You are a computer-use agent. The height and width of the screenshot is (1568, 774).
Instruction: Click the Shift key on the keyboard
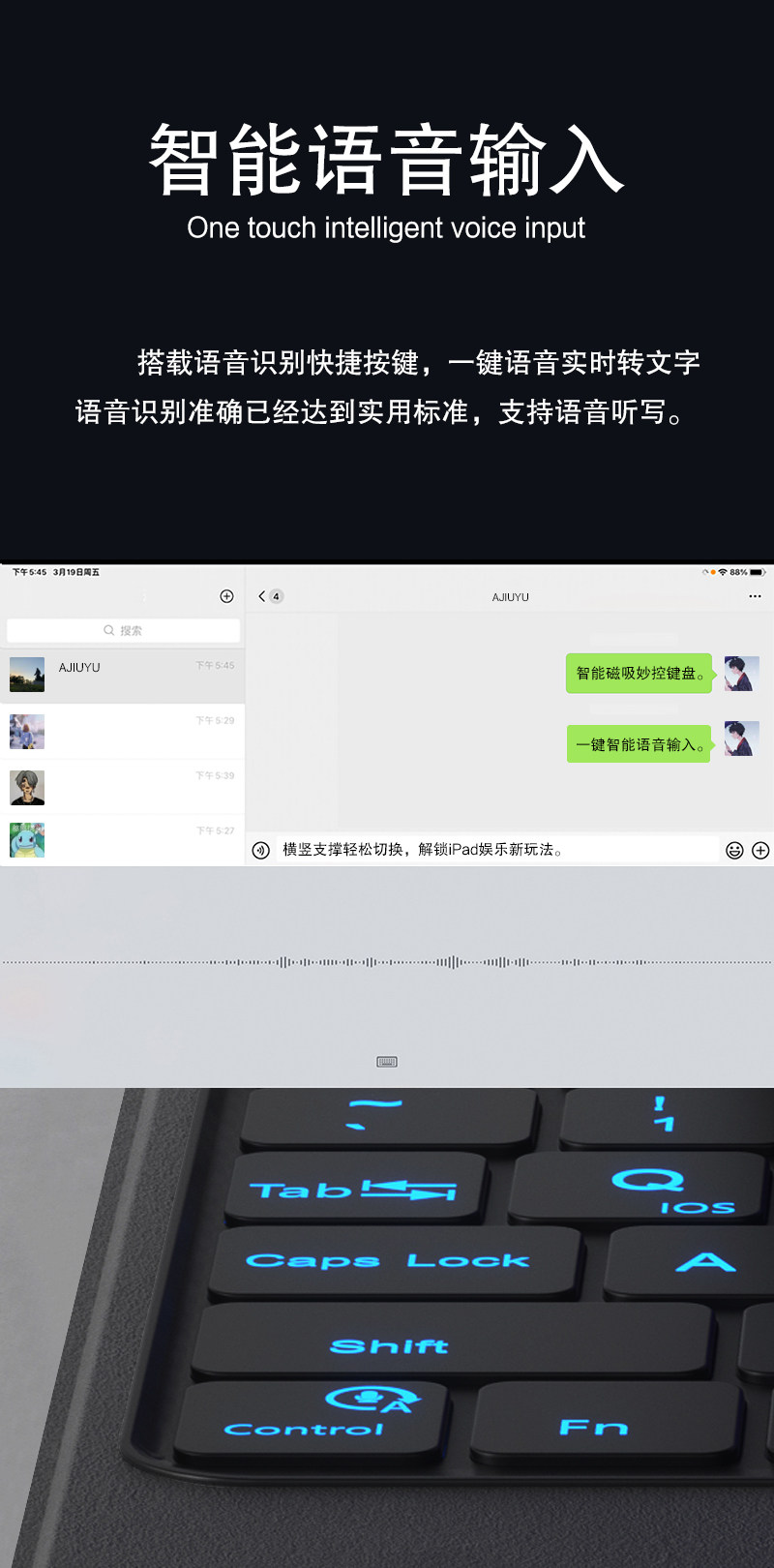(x=455, y=1341)
